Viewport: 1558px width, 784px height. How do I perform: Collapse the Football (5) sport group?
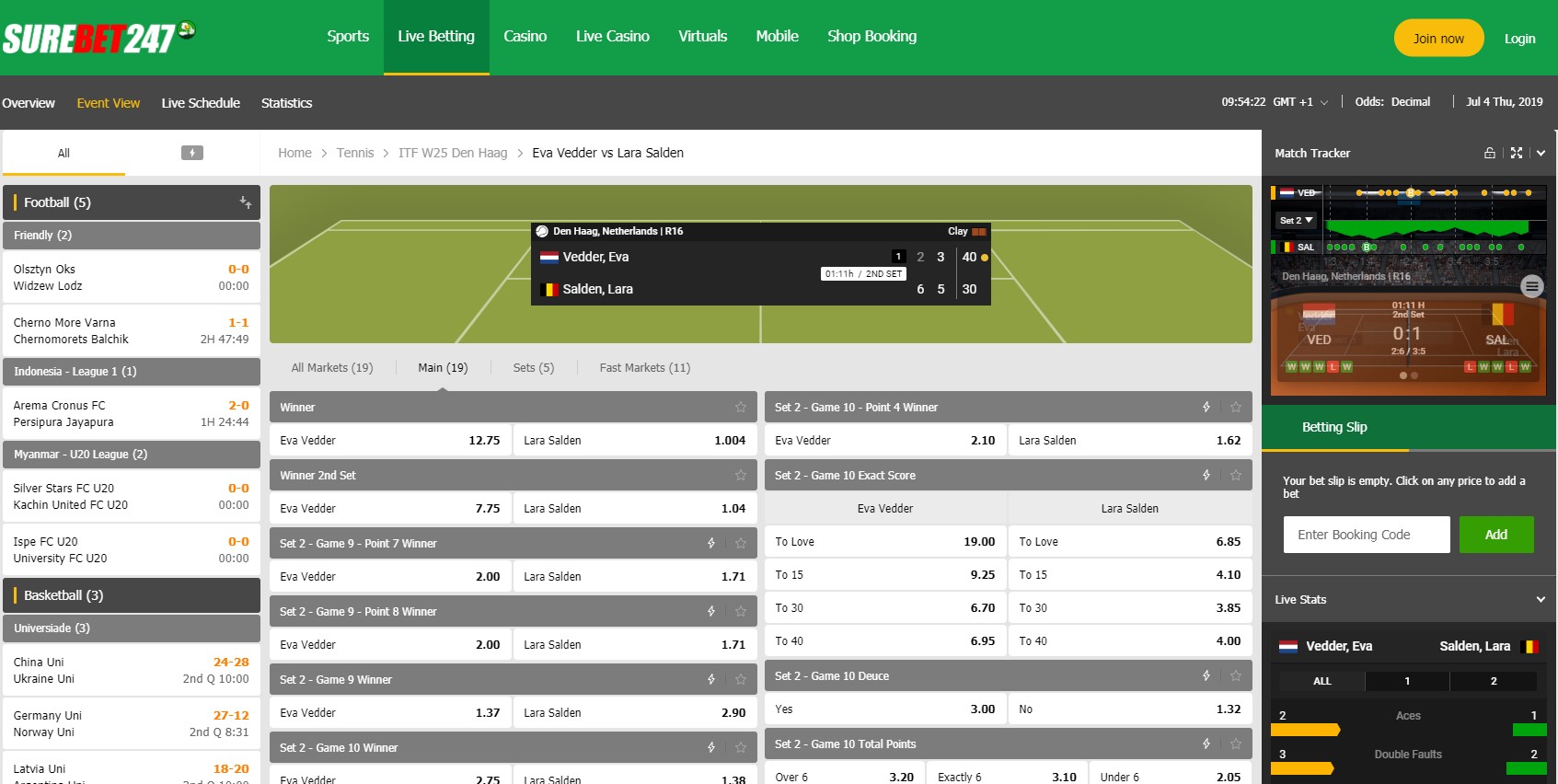(x=132, y=202)
